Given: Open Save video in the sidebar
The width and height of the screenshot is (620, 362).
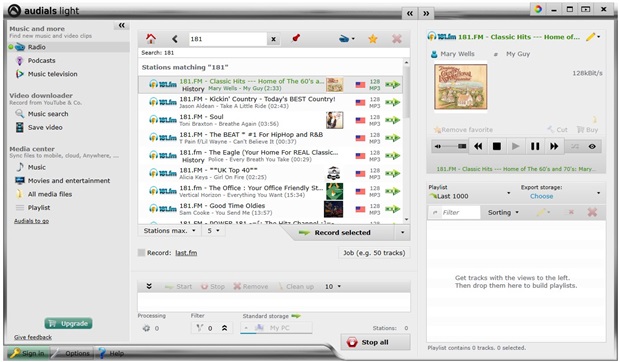Looking at the screenshot, I should pos(45,127).
